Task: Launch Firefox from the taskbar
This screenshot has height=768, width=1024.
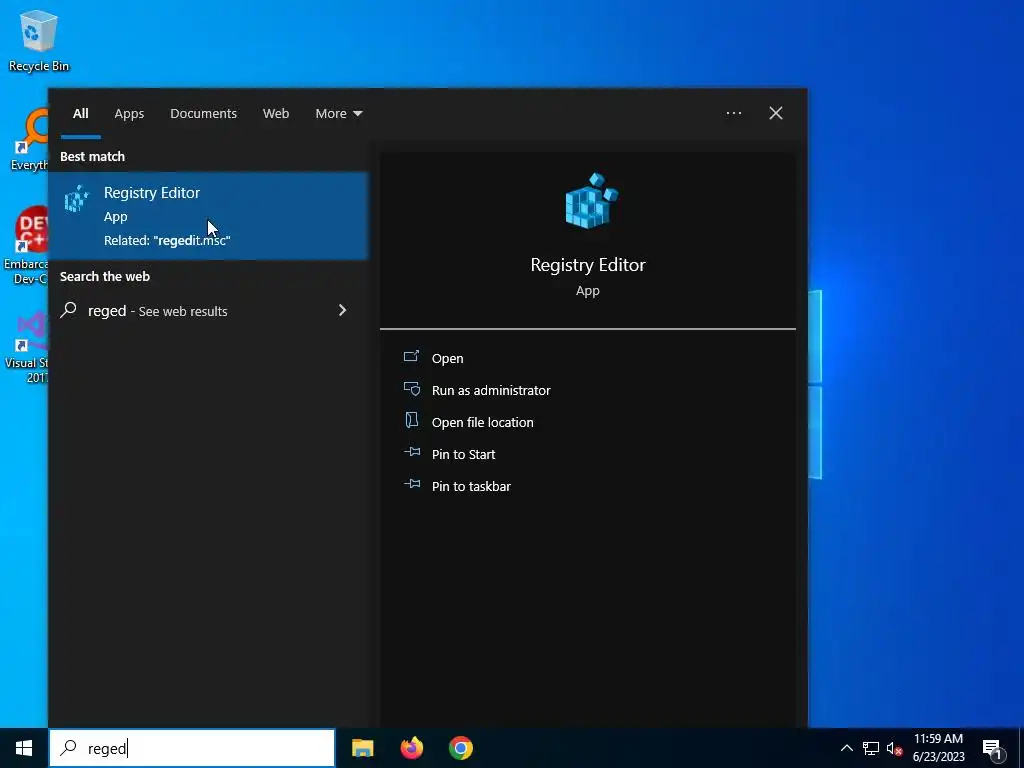Action: [411, 748]
